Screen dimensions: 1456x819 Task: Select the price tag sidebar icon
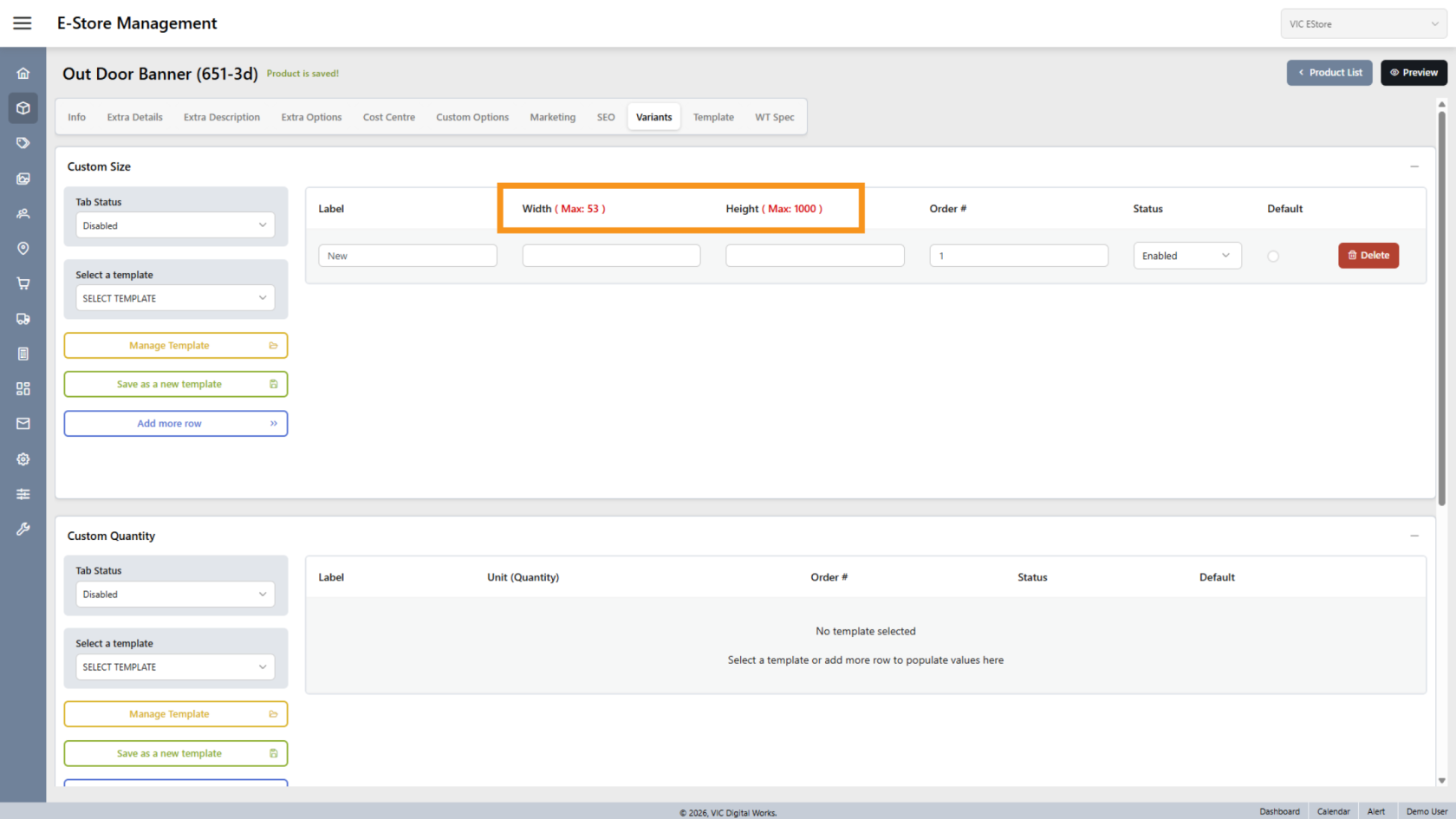[23, 143]
